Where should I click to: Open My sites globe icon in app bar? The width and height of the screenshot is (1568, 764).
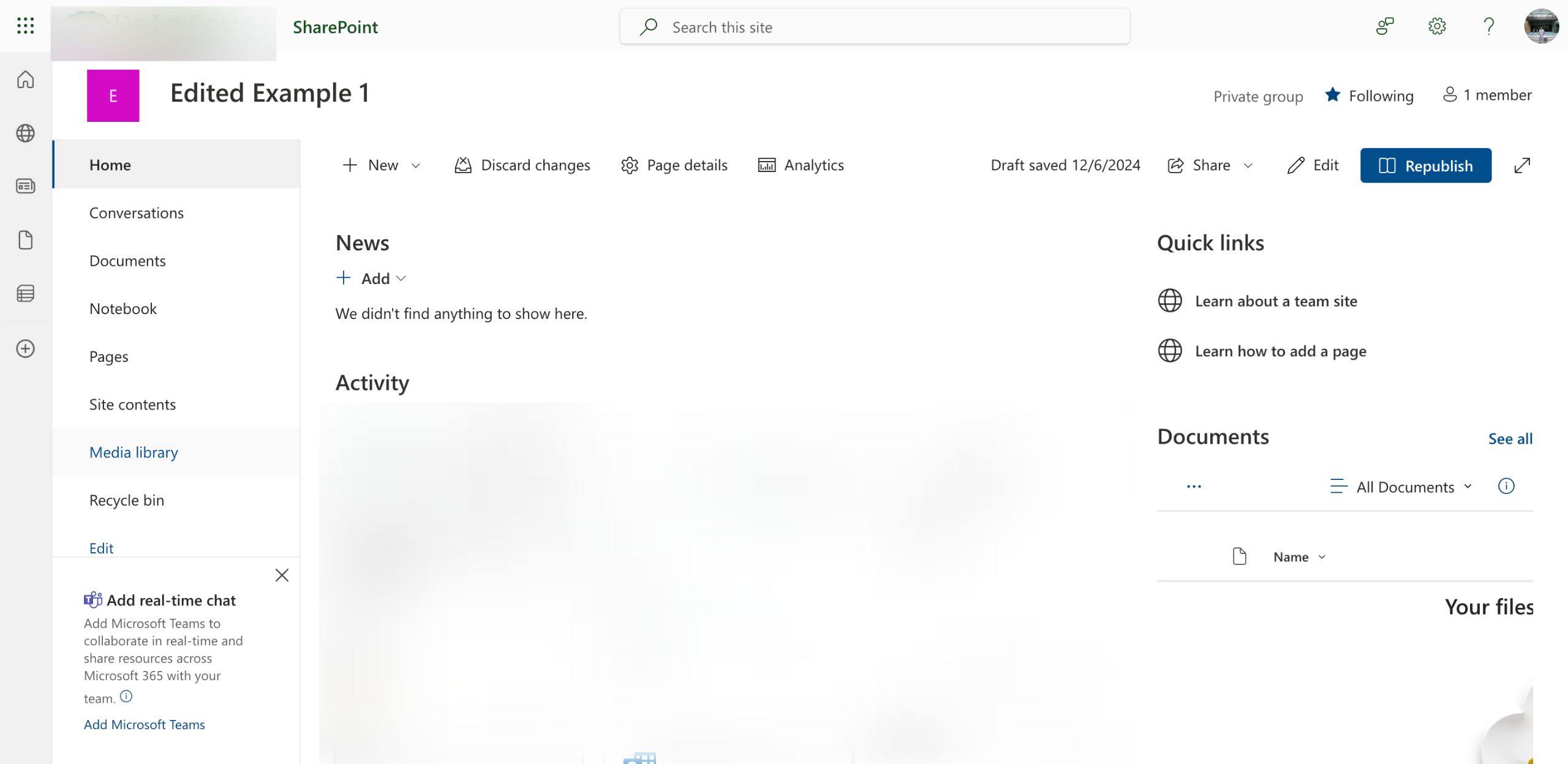[25, 133]
